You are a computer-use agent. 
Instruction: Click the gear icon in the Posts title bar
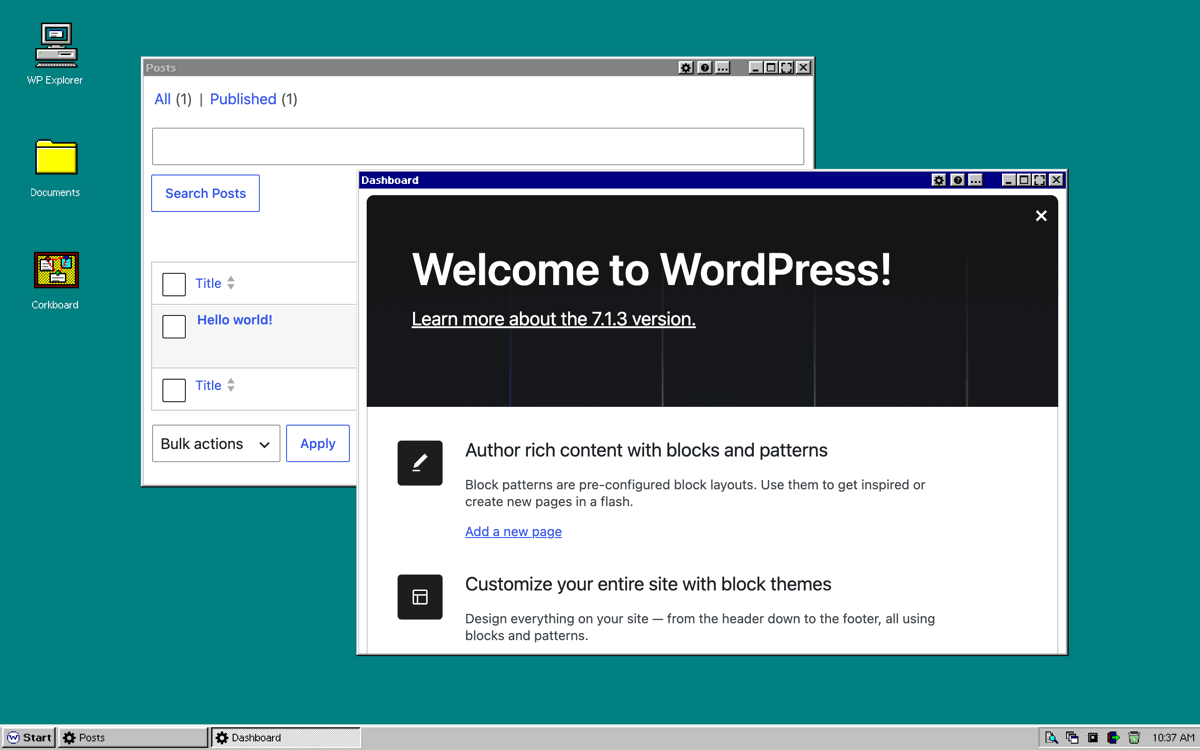(686, 67)
